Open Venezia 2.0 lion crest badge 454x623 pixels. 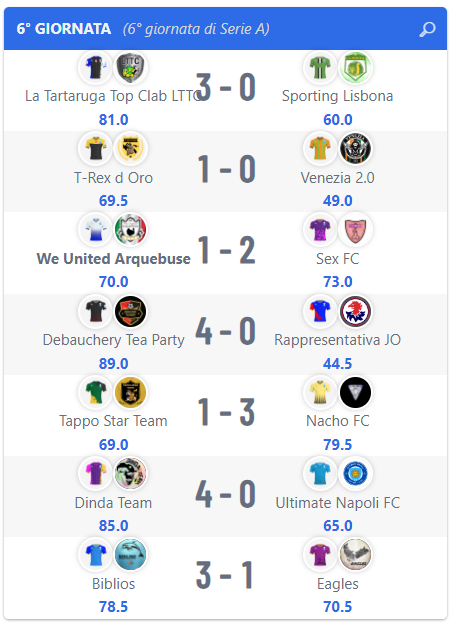(355, 149)
